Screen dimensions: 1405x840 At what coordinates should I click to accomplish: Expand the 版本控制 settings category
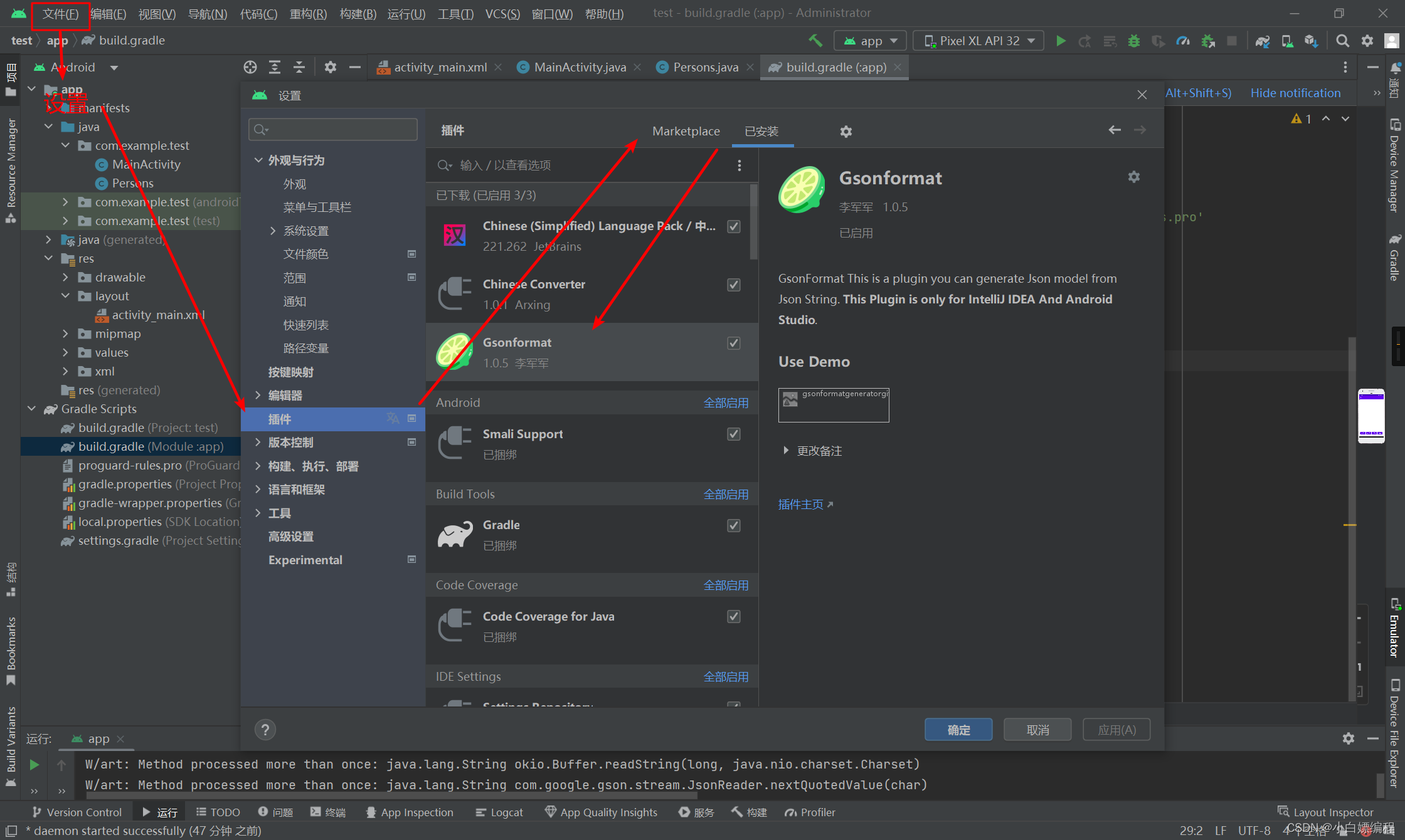(258, 443)
